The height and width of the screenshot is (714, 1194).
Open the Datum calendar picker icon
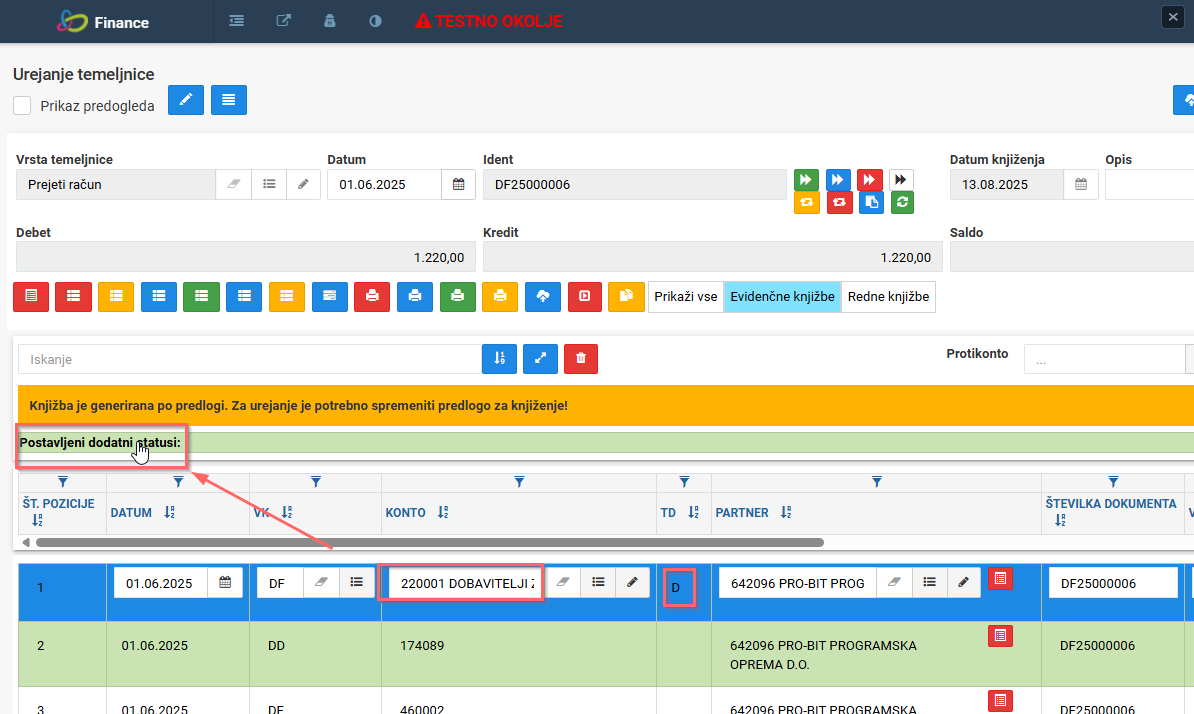[x=458, y=184]
